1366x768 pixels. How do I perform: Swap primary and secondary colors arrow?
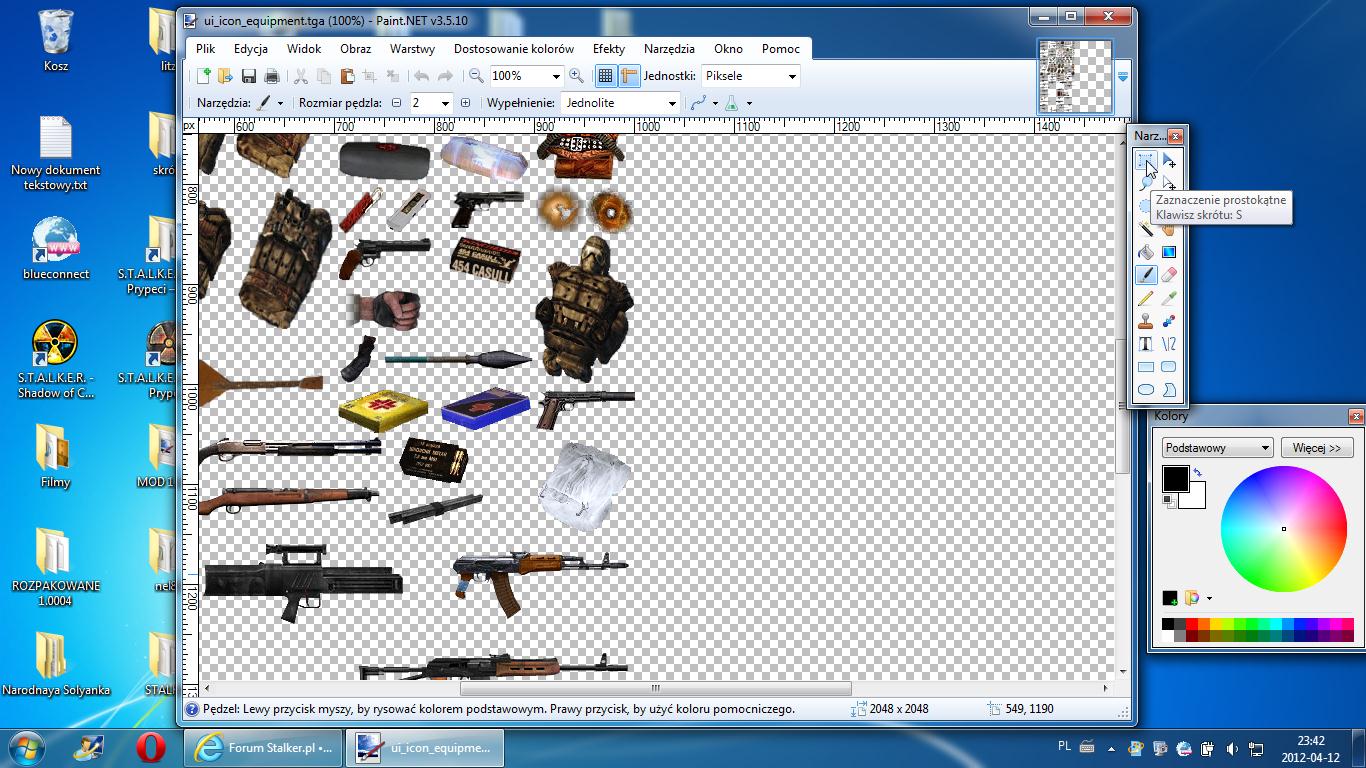tap(1198, 472)
